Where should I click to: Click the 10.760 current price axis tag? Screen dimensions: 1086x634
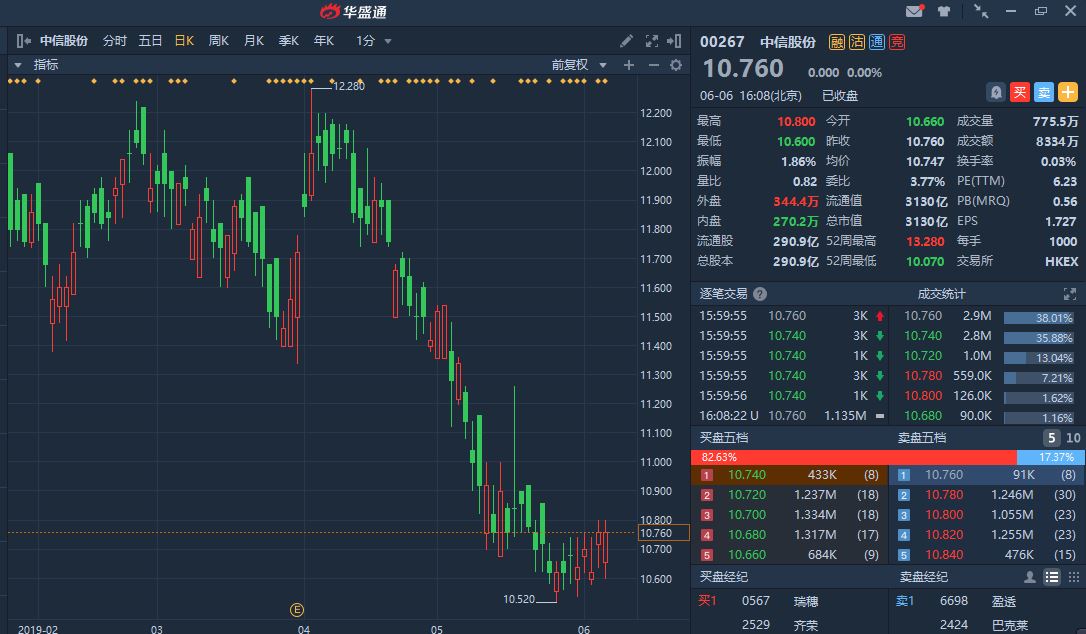click(663, 533)
